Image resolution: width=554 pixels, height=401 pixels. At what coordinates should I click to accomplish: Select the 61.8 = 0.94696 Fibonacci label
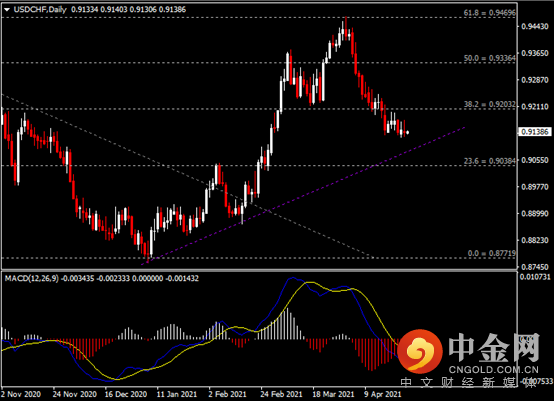[489, 13]
